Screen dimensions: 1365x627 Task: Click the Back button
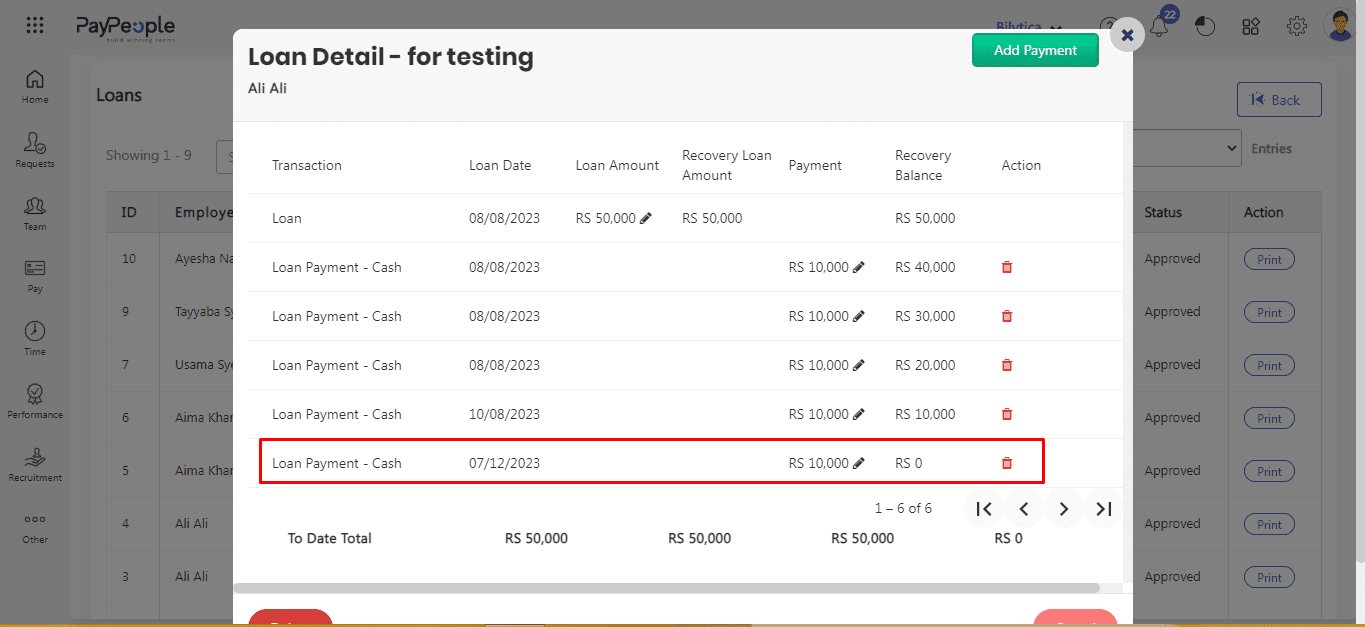[1278, 100]
